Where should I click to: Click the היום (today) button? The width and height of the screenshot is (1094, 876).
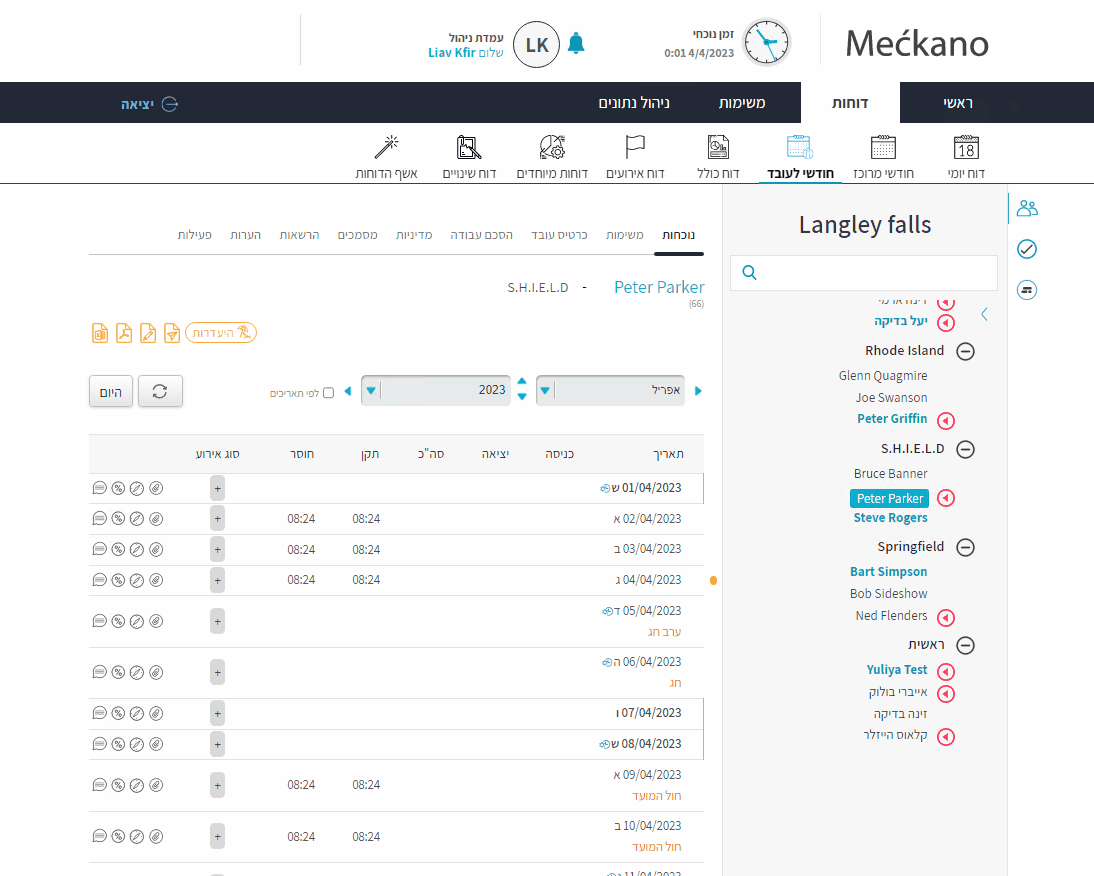pos(110,391)
